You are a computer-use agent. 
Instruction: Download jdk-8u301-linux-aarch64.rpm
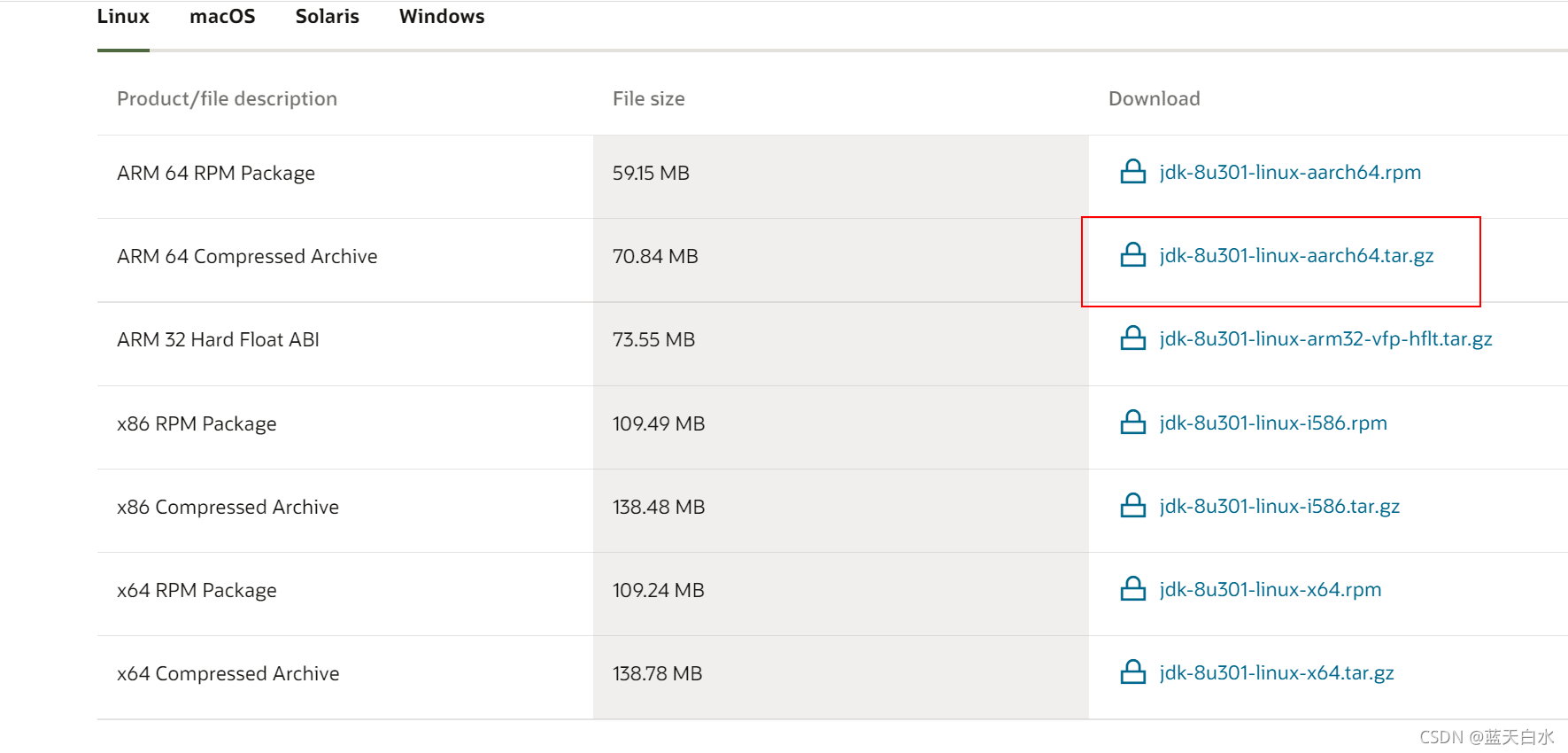[x=1290, y=172]
